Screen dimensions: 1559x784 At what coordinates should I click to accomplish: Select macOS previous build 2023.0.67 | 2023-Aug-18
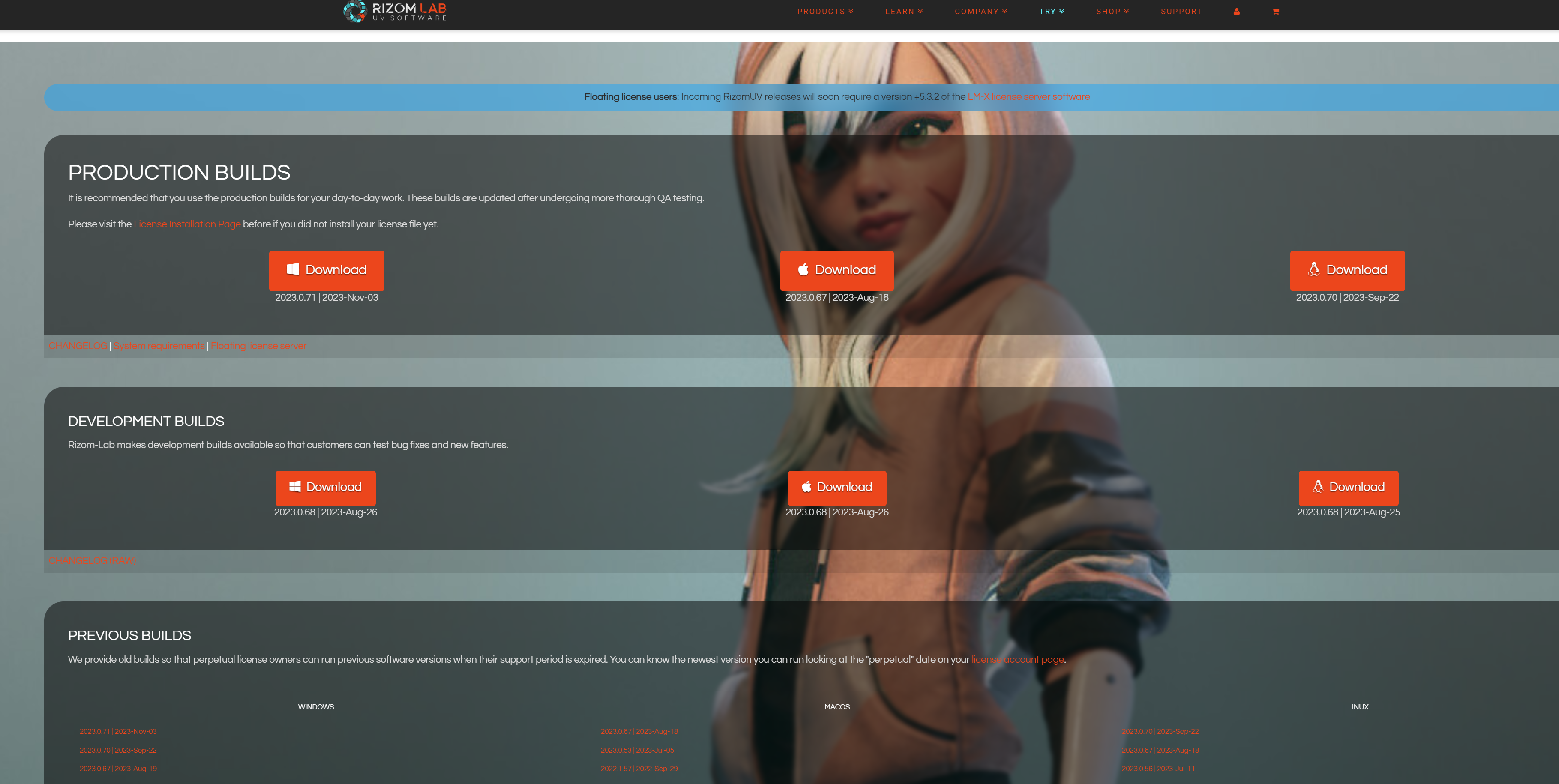point(639,731)
